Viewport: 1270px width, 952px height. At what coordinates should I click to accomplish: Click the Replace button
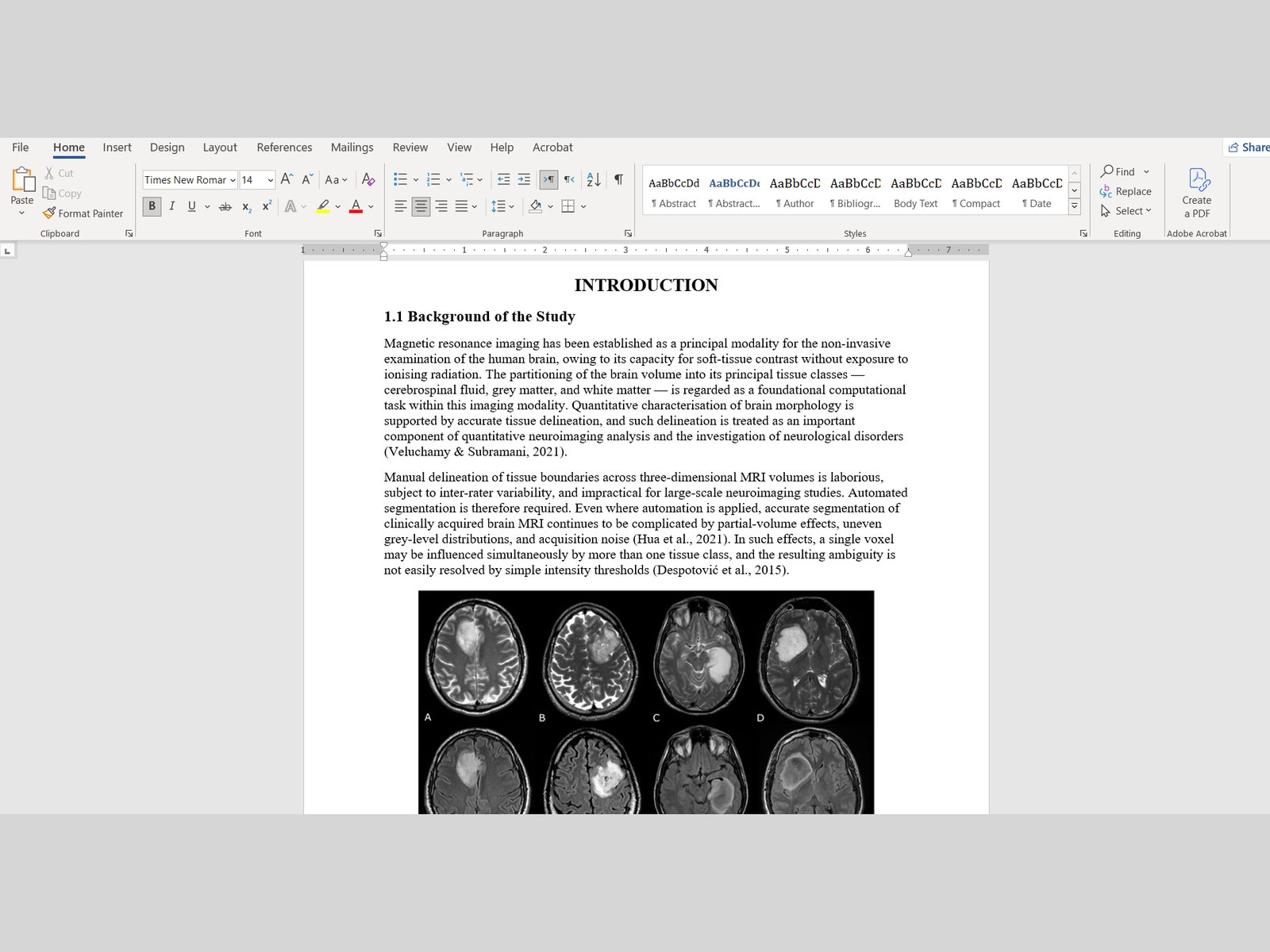pyautogui.click(x=1126, y=191)
